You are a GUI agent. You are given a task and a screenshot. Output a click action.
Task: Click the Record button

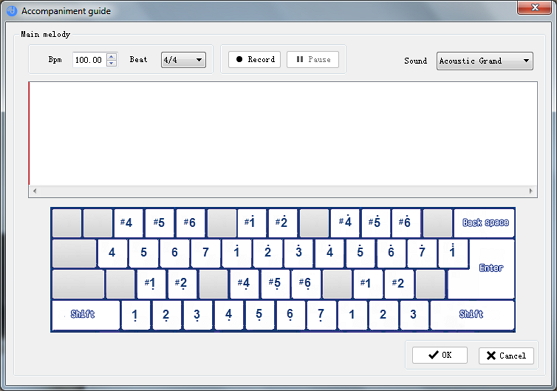tap(254, 59)
